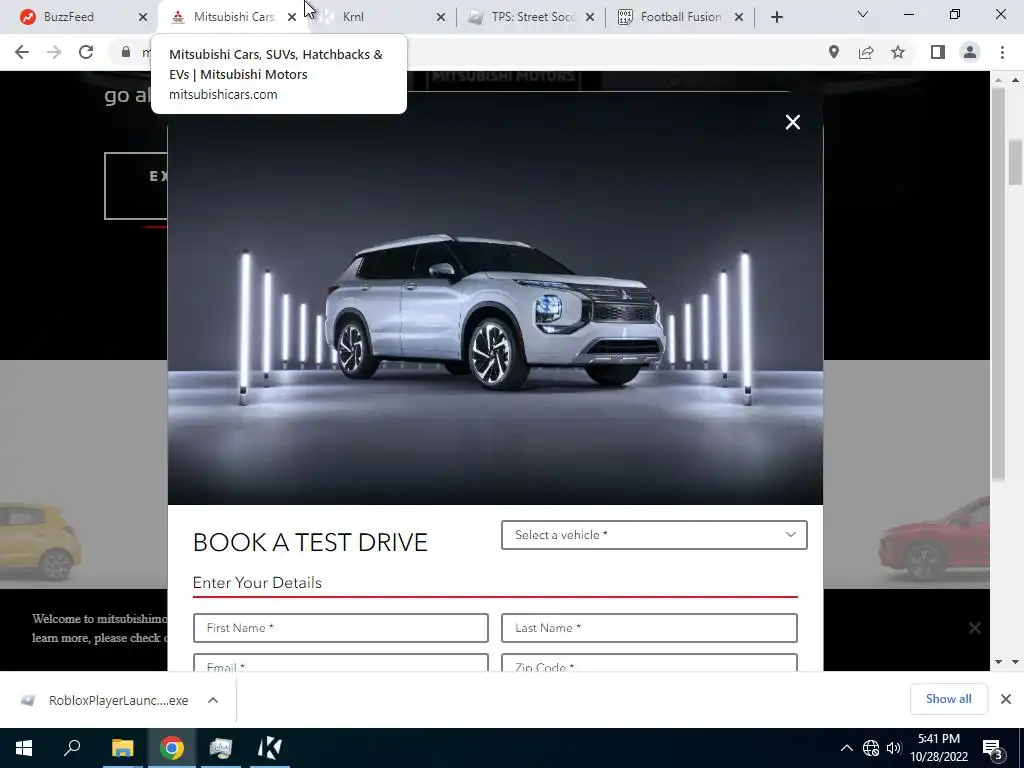Open a new browser tab
Image resolution: width=1024 pixels, height=768 pixels.
pyautogui.click(x=776, y=17)
